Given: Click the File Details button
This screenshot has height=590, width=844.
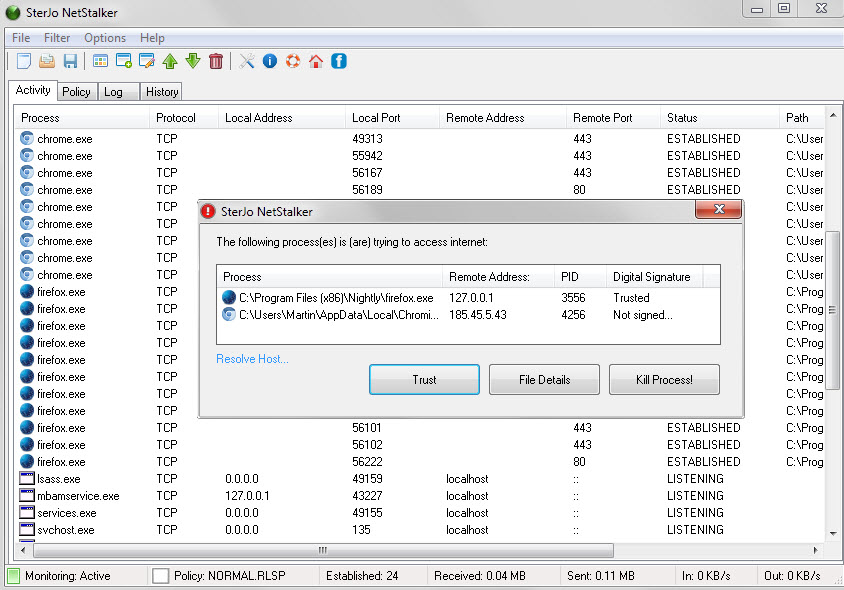Looking at the screenshot, I should (544, 380).
